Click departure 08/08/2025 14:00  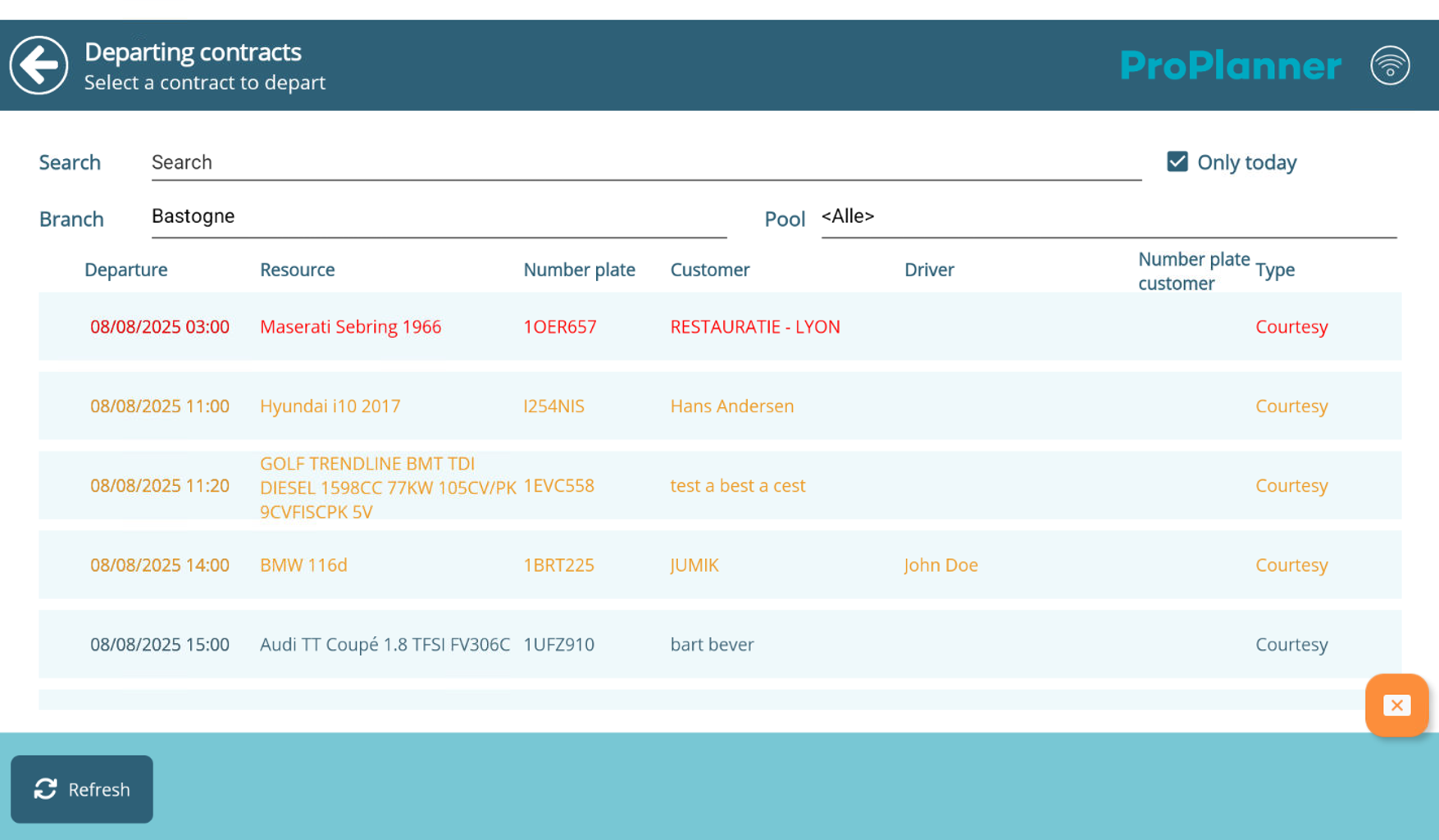coord(160,565)
